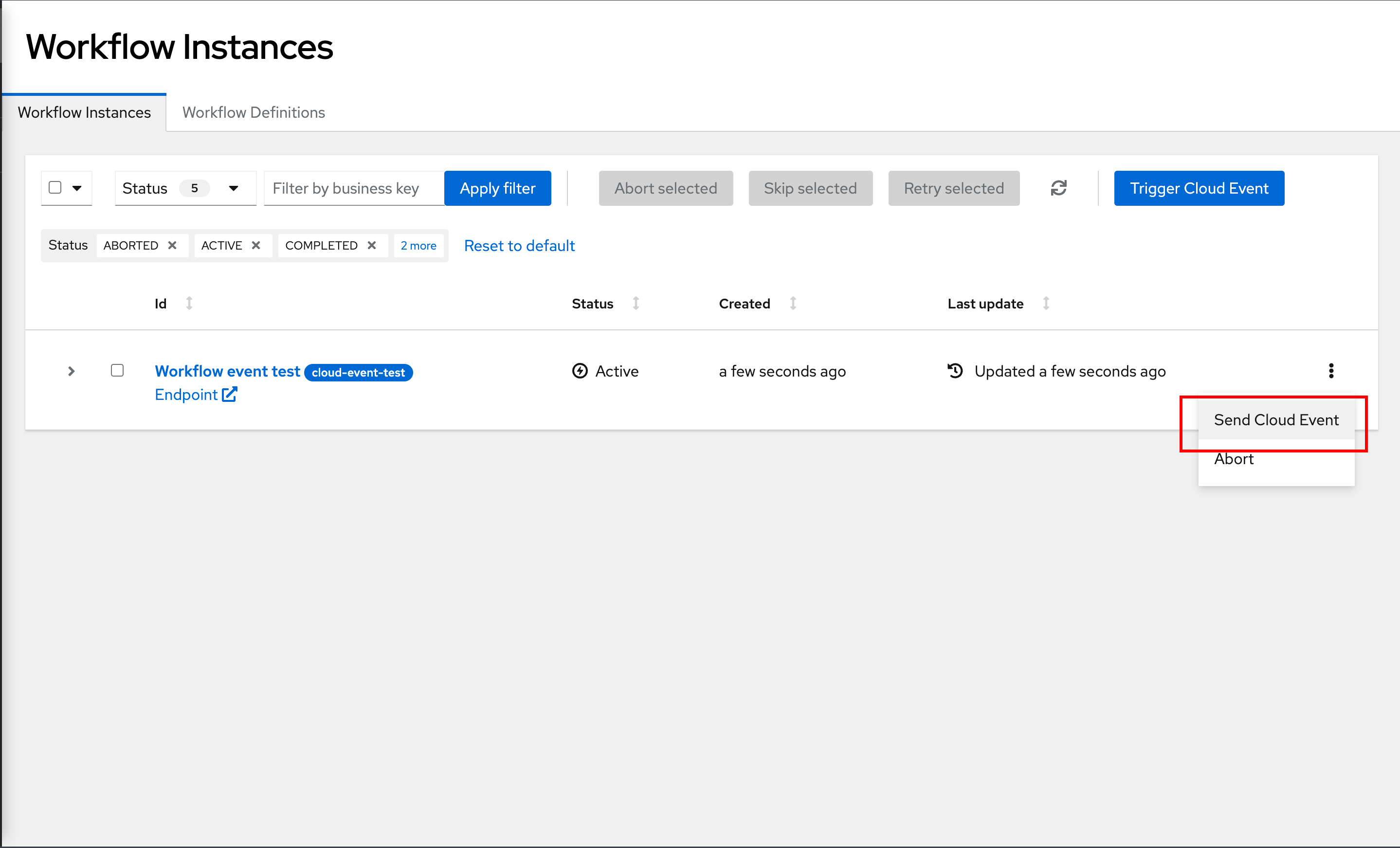Viewport: 1400px width, 848px height.
Task: Click the lightning icon next to Active status
Action: pos(579,371)
